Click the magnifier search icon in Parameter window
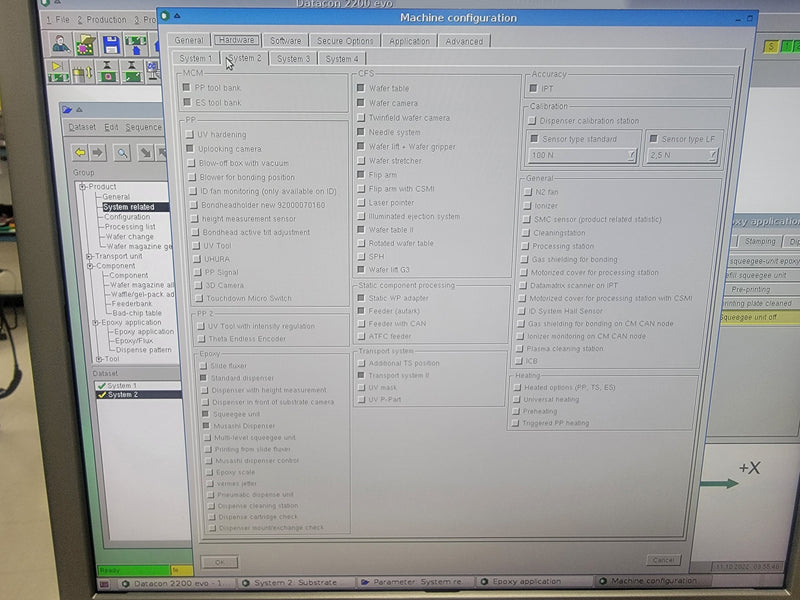 tap(122, 153)
